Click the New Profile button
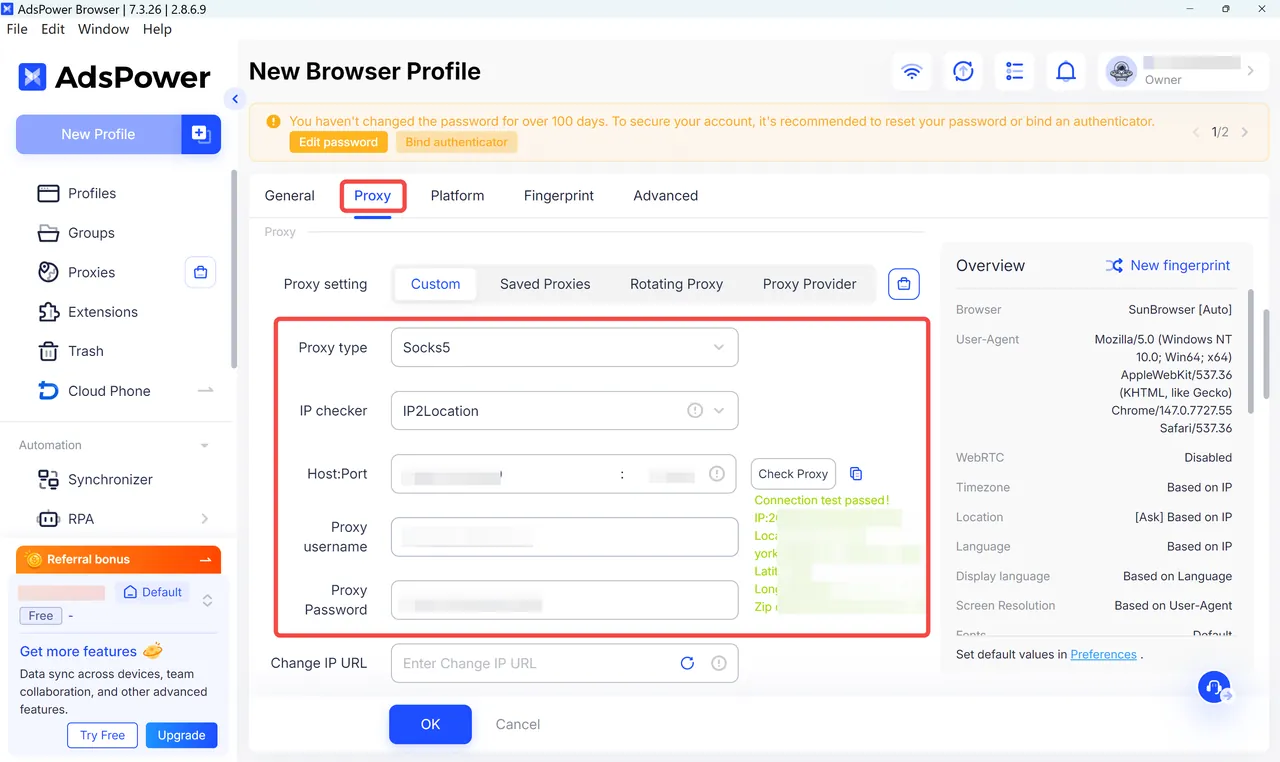The image size is (1280, 762). tap(98, 134)
